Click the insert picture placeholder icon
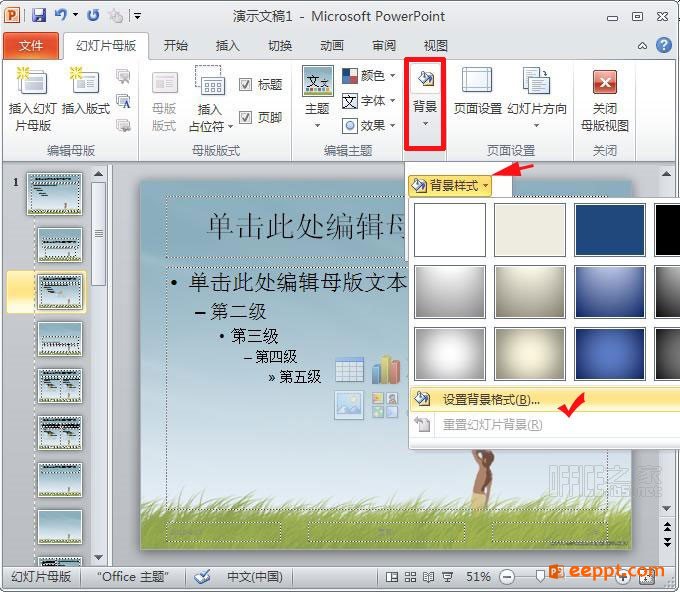The width and height of the screenshot is (680, 592). click(x=349, y=405)
